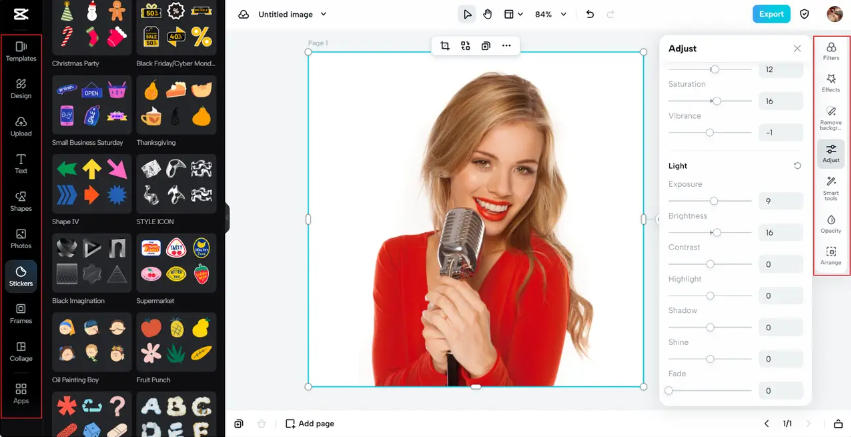The image size is (851, 437).
Task: Open the Upload sidebar panel
Action: 21,126
